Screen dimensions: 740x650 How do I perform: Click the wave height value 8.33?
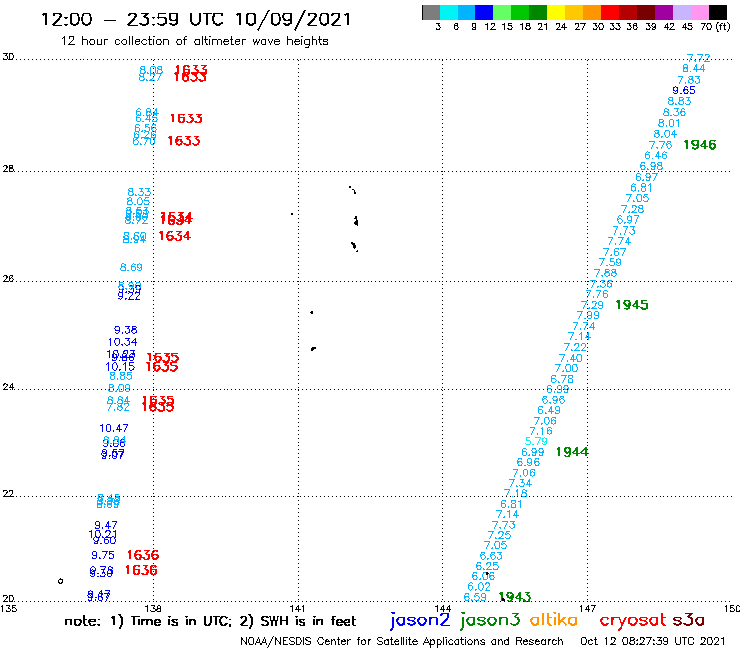coord(139,192)
